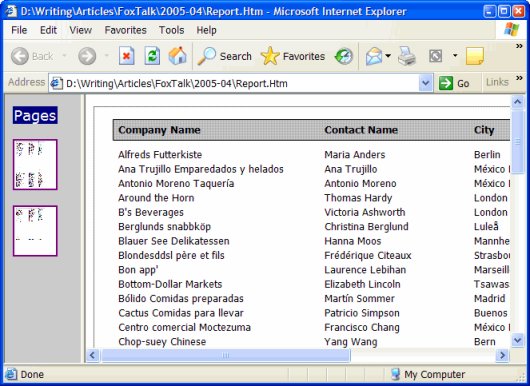Click the page icon in address bar
Screen dimensions: 530x386
tap(56, 83)
